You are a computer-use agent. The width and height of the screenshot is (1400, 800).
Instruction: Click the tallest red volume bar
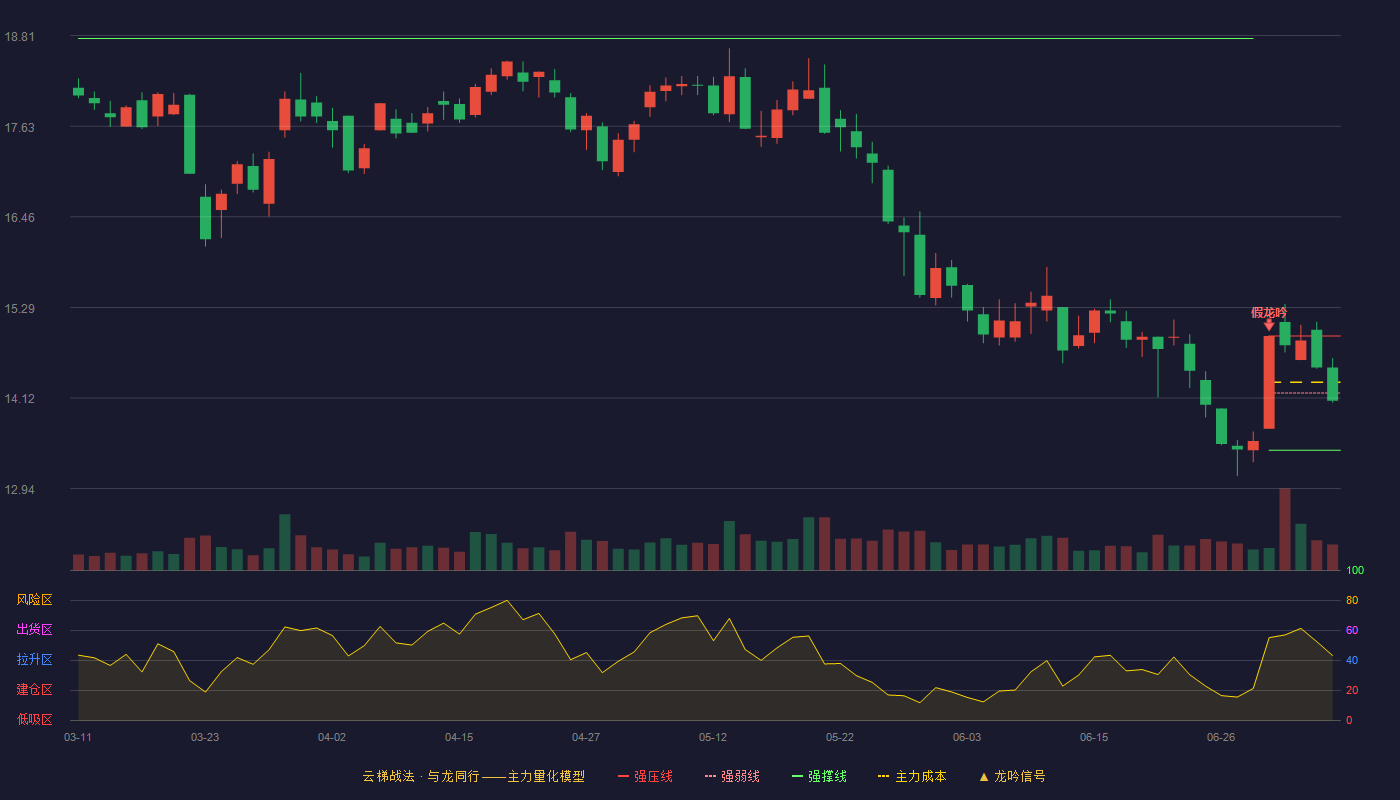tap(1285, 529)
